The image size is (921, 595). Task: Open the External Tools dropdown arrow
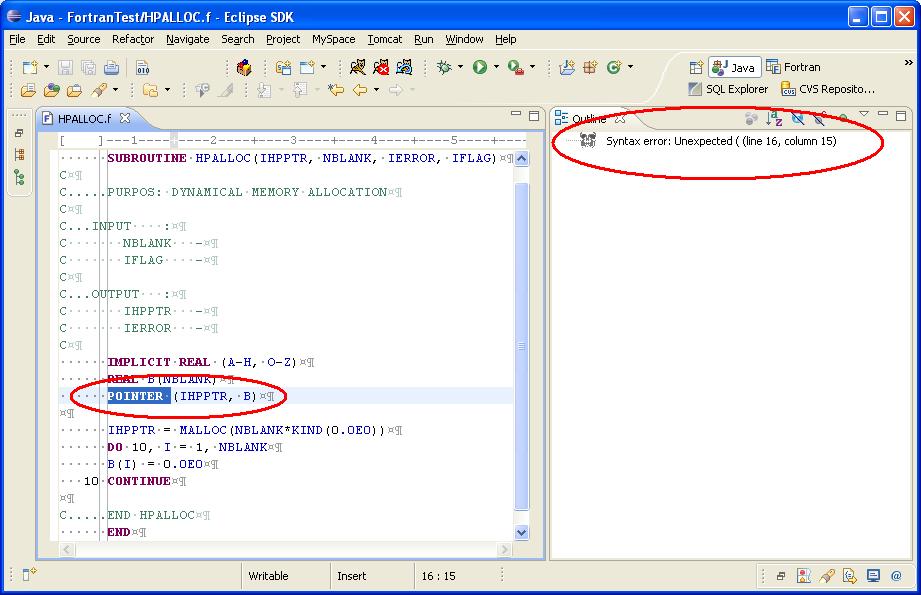533,67
